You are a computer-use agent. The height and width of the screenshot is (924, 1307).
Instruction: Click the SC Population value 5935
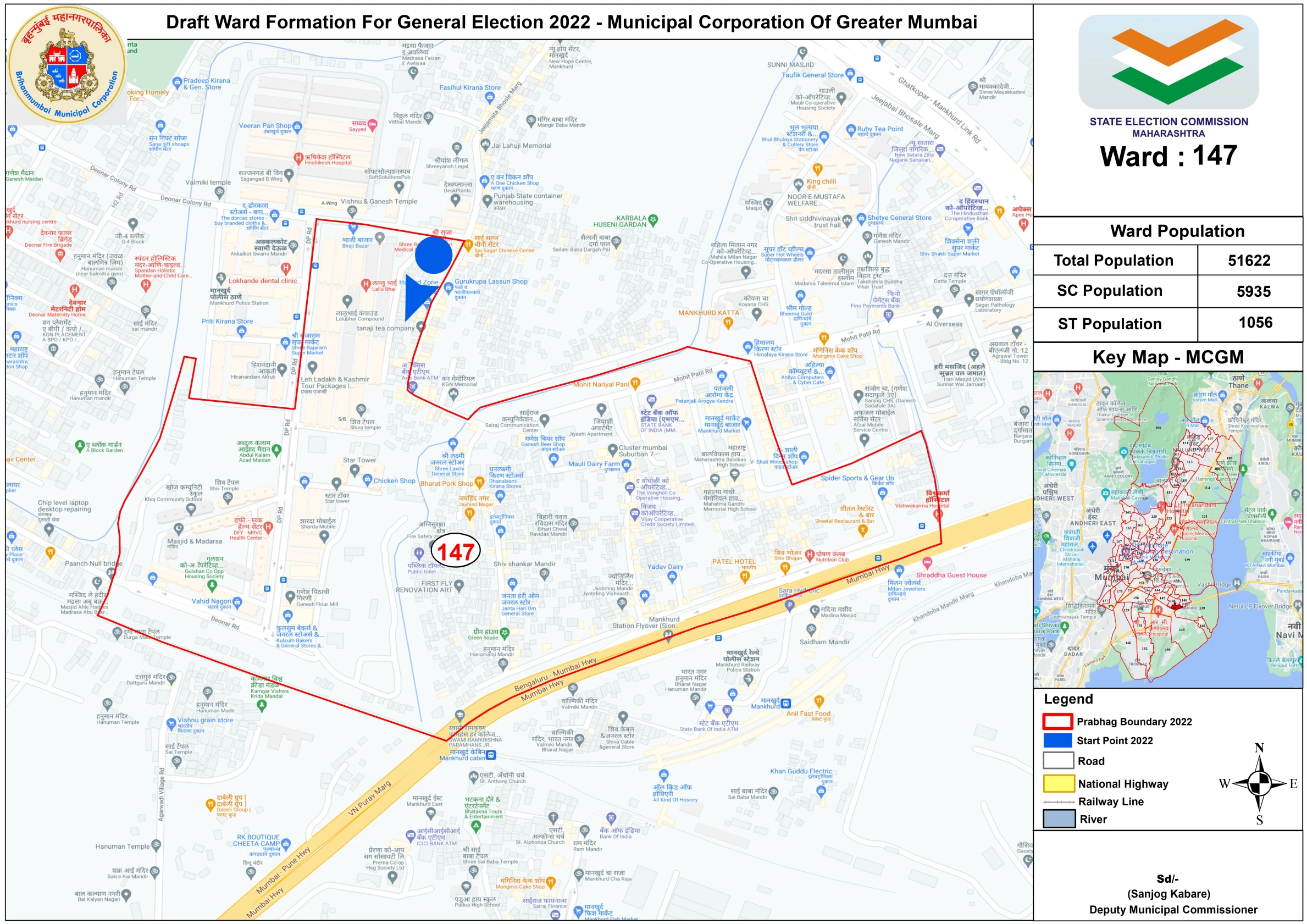1253,291
